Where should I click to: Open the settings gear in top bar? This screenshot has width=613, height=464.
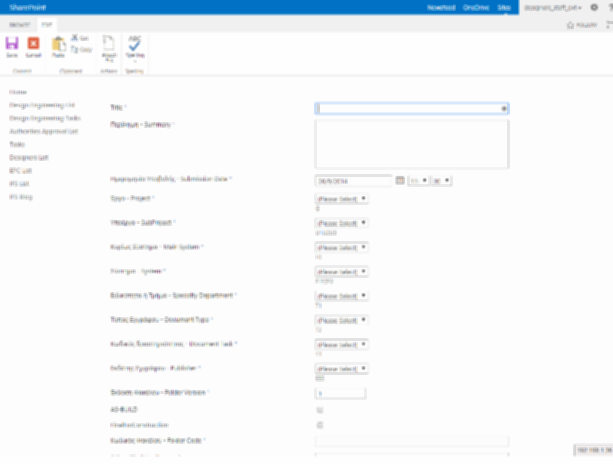click(593, 6)
